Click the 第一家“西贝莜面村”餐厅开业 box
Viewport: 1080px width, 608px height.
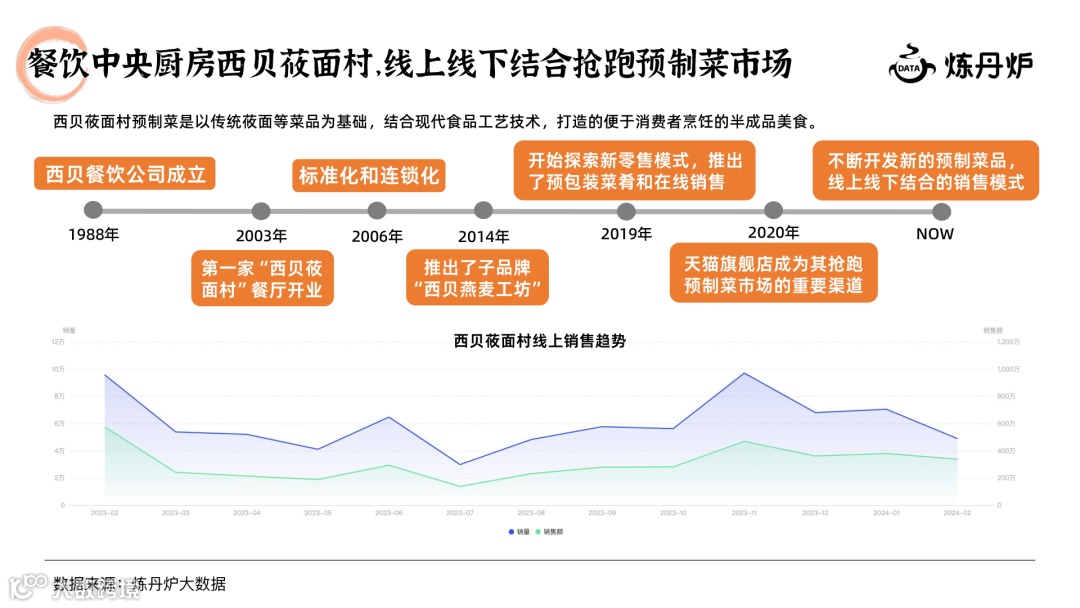262,278
